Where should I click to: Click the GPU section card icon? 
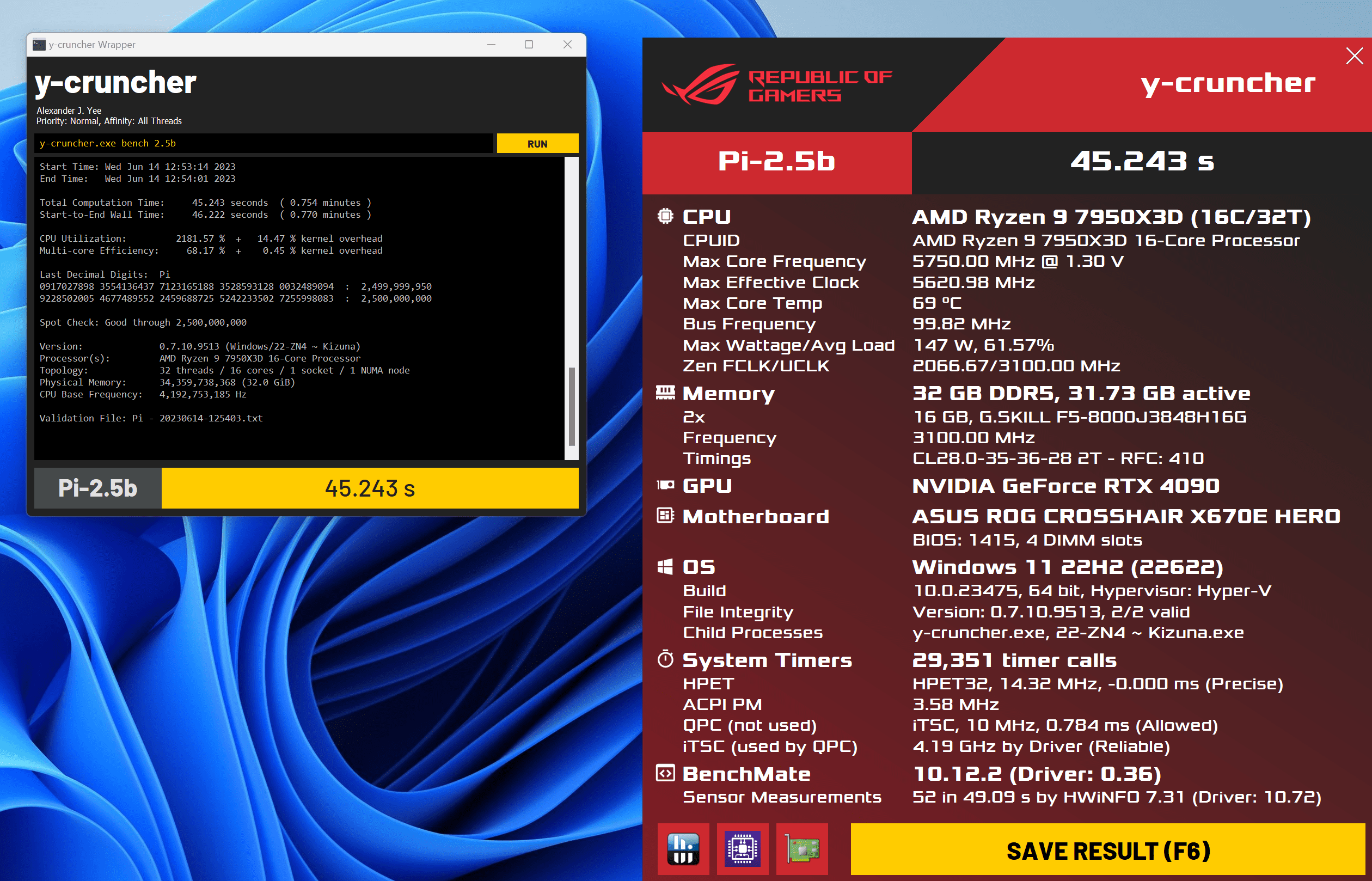(x=665, y=485)
